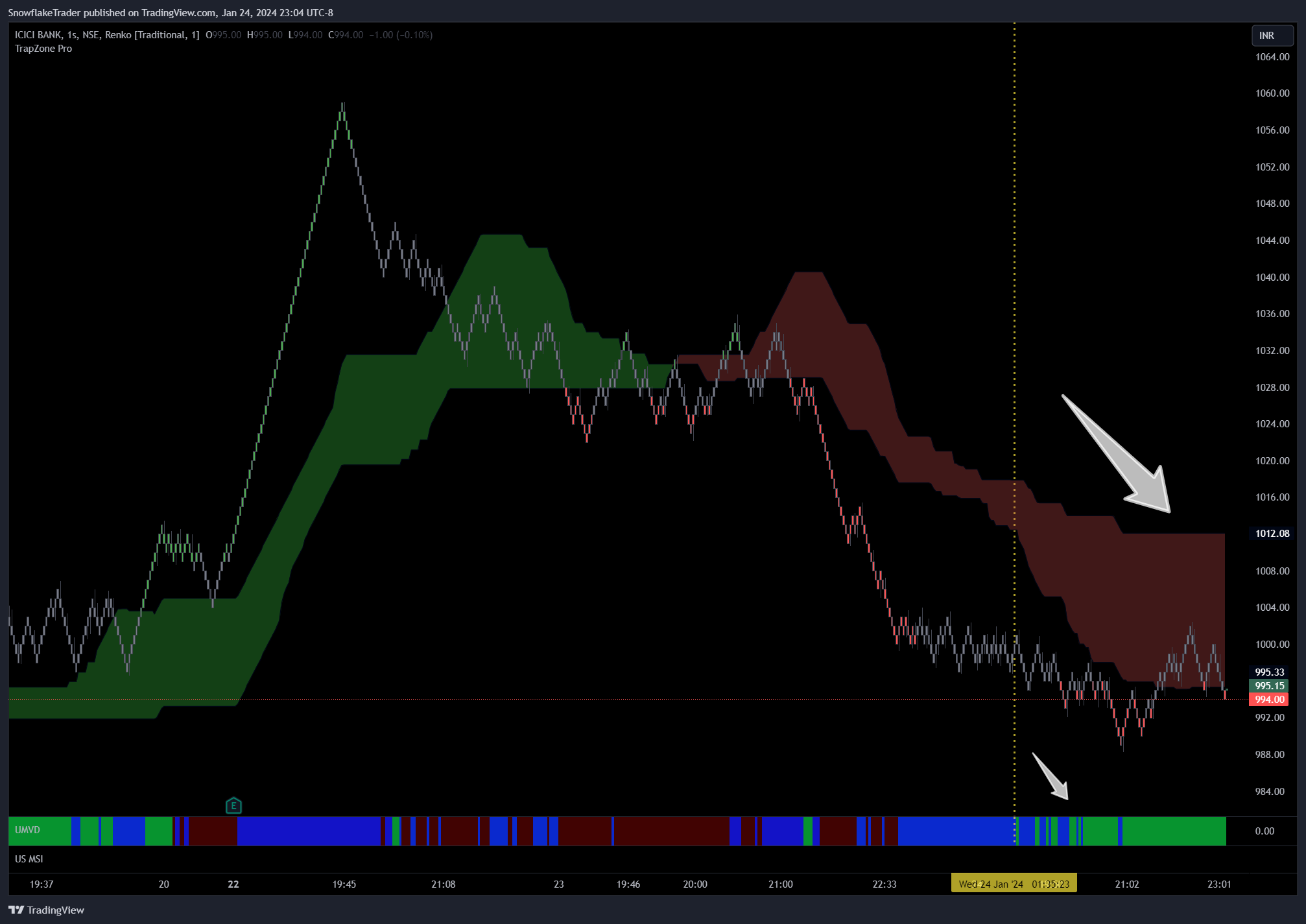Click the 1000.00 price axis label
This screenshot has height=924, width=1306.
pos(1272,645)
